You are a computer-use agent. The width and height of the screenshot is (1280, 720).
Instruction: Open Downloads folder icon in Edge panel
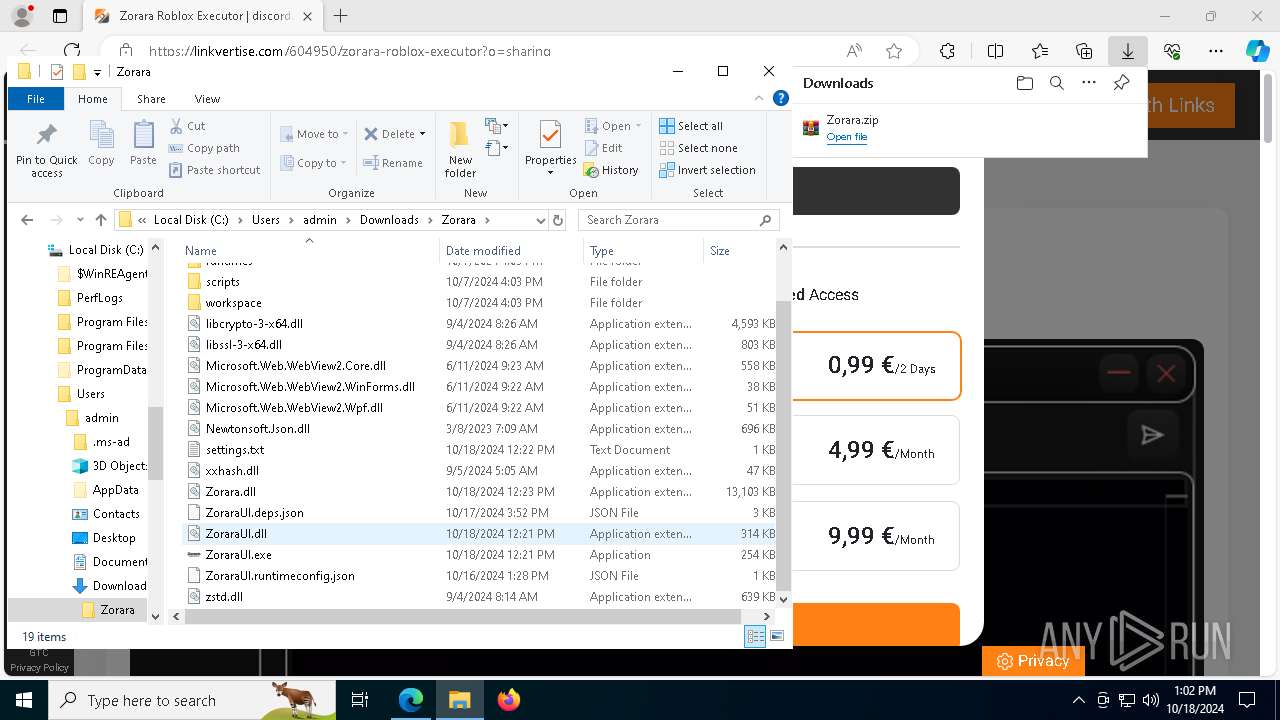(1024, 83)
